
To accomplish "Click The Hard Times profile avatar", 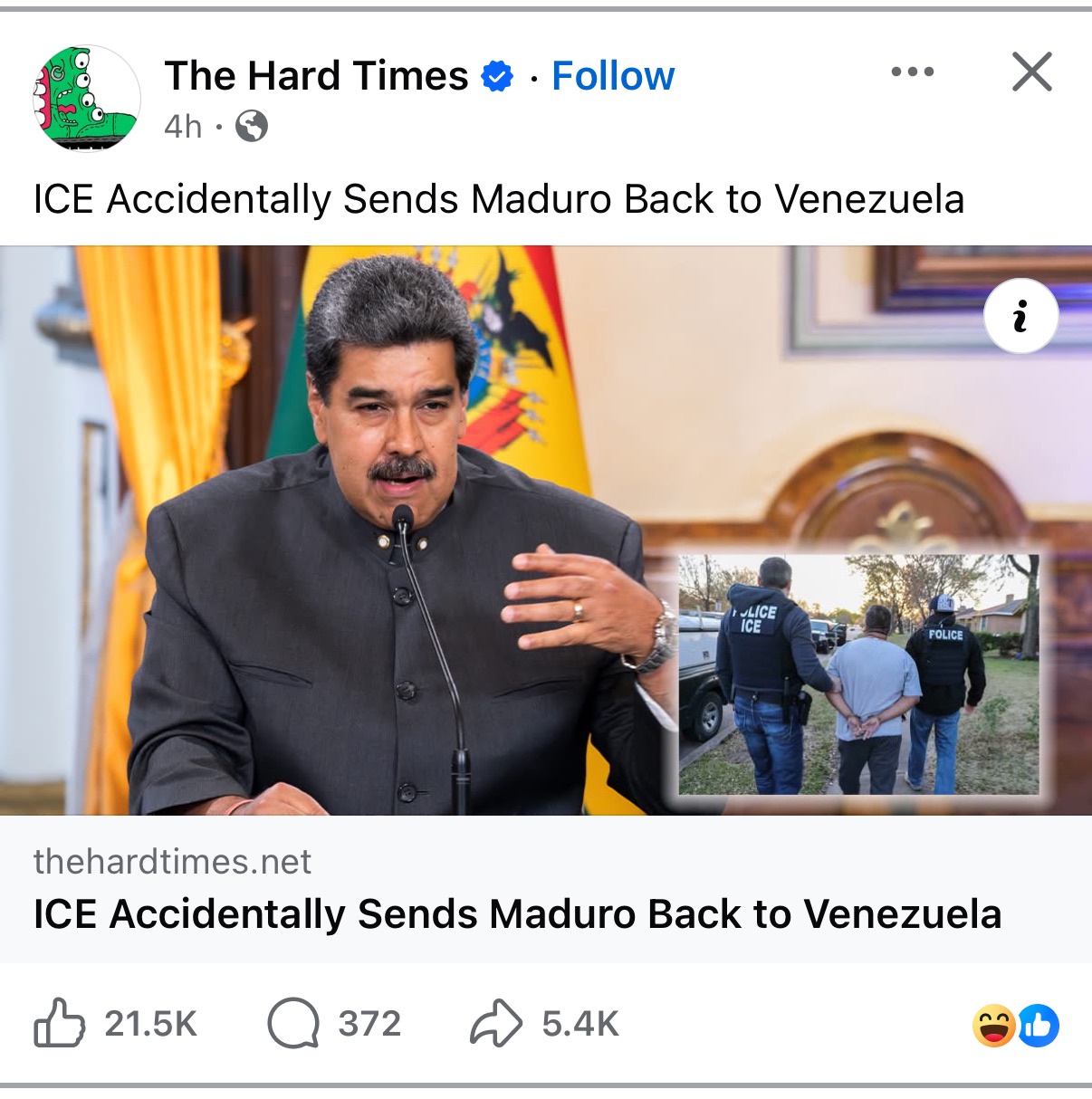I will (x=87, y=98).
